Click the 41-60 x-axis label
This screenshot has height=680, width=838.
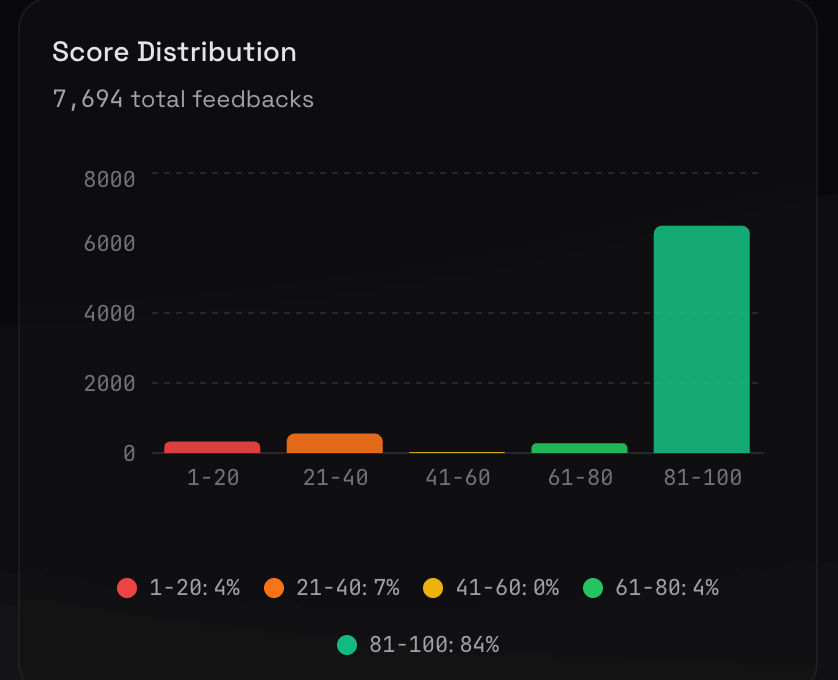tap(457, 478)
